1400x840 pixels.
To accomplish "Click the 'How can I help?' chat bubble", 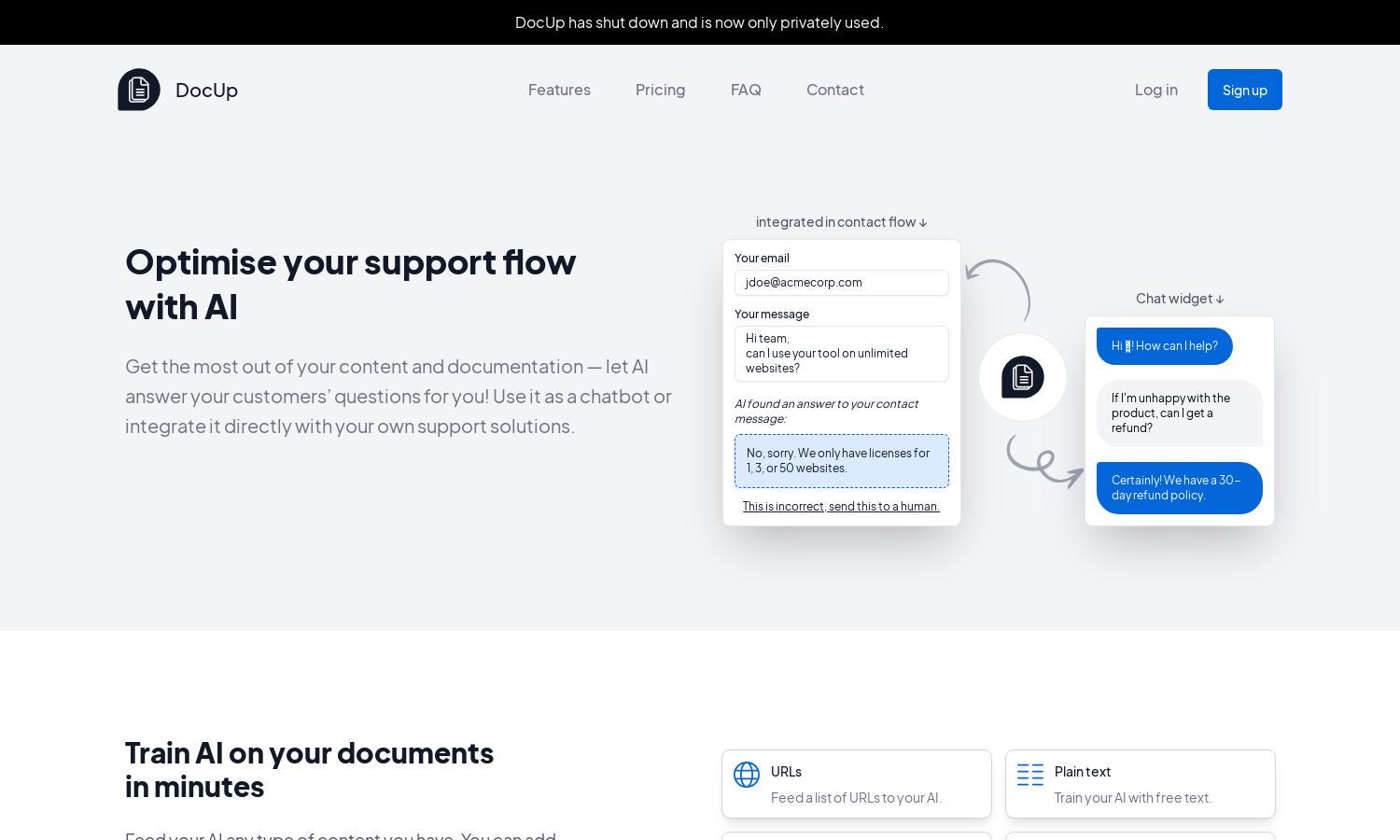I will click(x=1165, y=346).
